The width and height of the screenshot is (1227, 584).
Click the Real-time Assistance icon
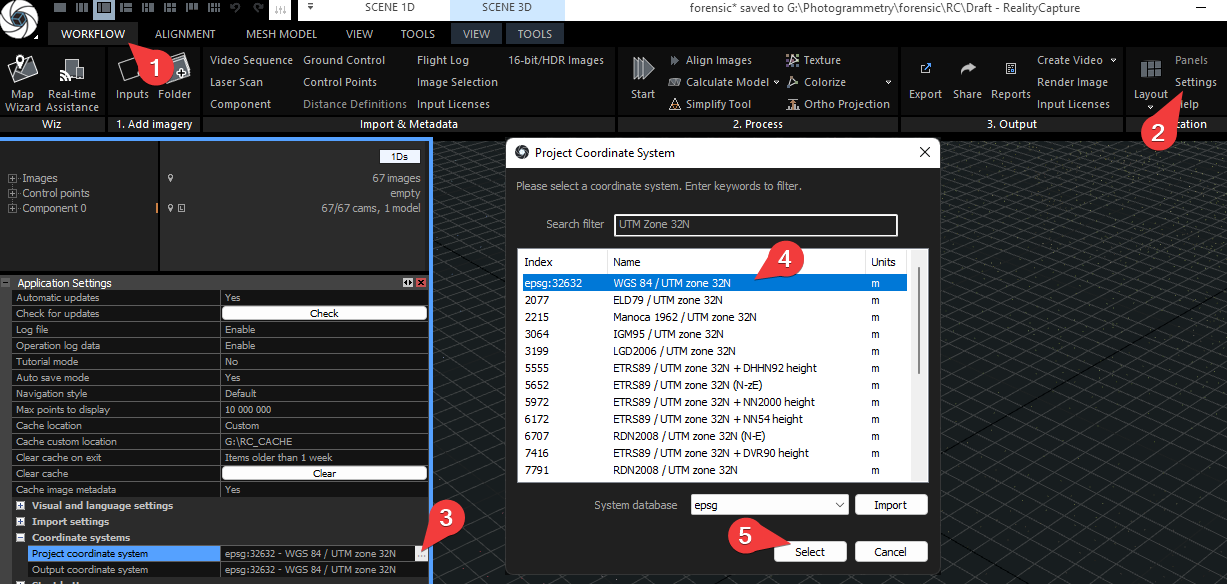click(x=72, y=82)
